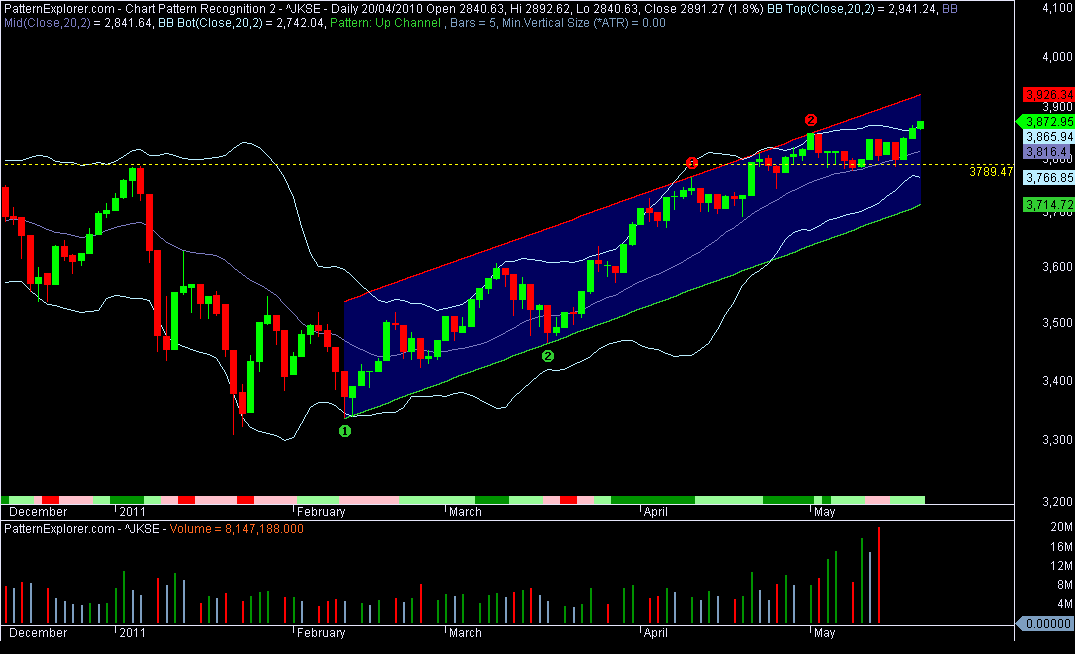Click the 4,000 price axis label
Image resolution: width=1075 pixels, height=654 pixels.
coord(1057,57)
